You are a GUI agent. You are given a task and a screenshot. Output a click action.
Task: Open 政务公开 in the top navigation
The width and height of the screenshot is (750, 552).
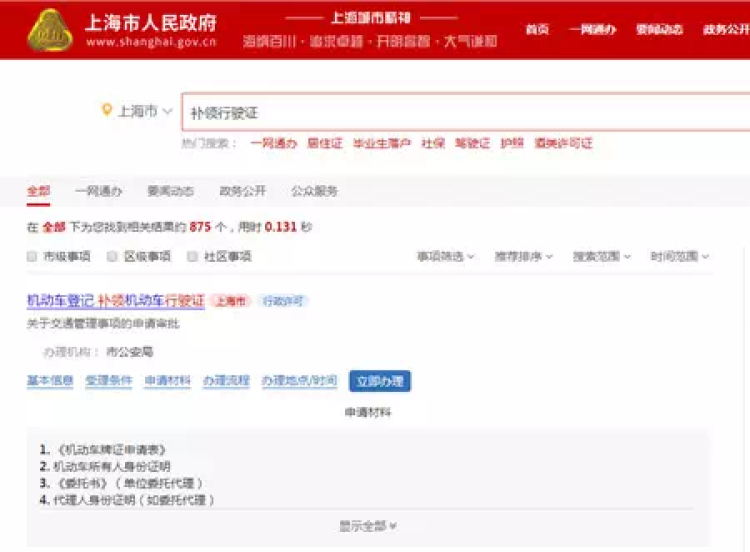pyautogui.click(x=726, y=30)
